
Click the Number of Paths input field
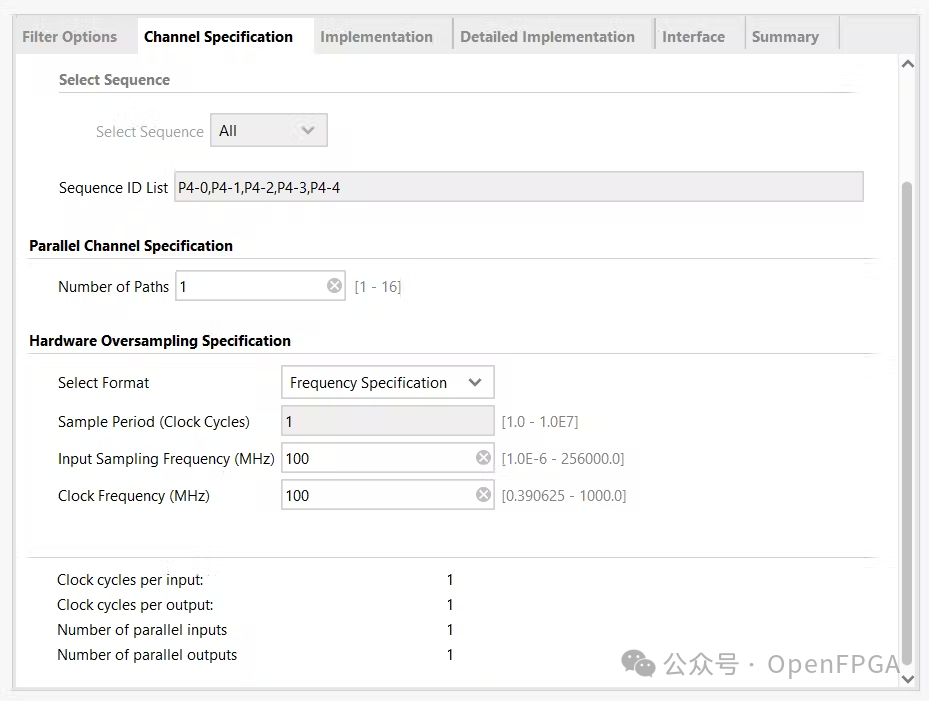pyautogui.click(x=250, y=286)
